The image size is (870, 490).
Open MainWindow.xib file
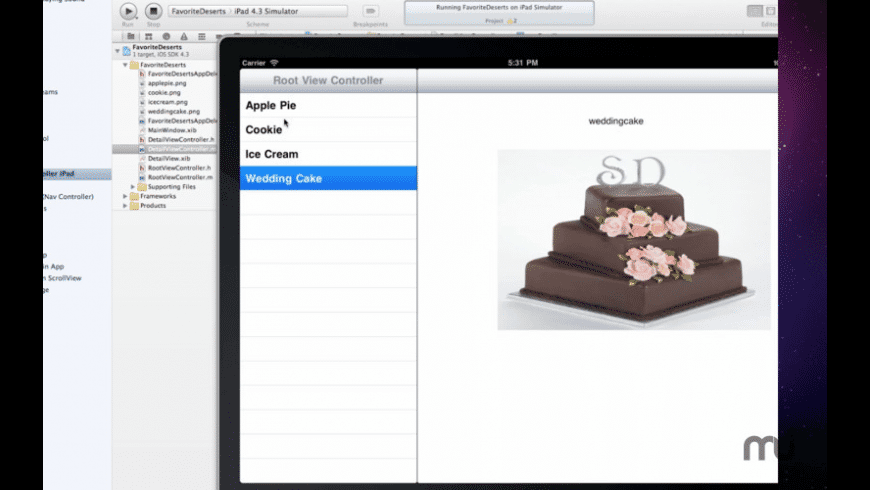[x=171, y=130]
